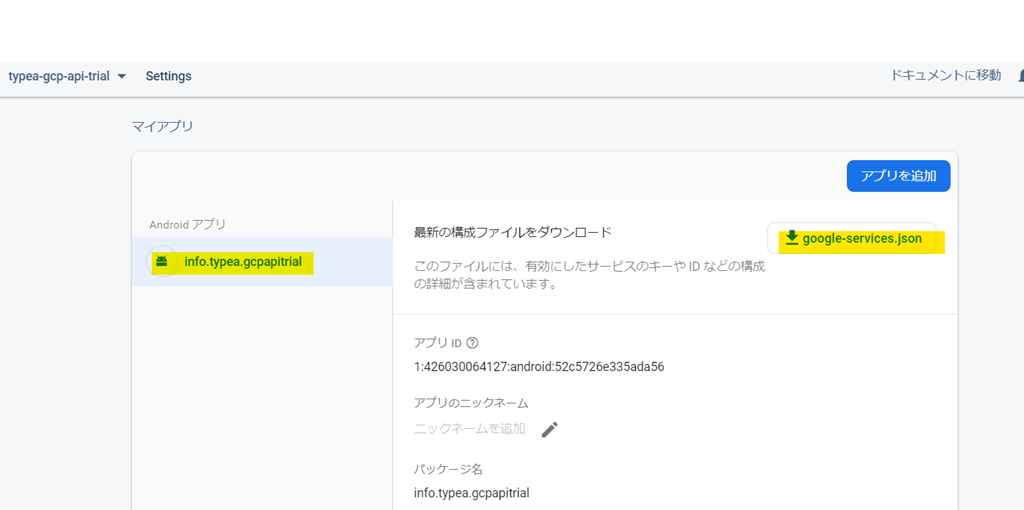
Task: Select info.typea.gcpapitrial in the app list
Action: (x=243, y=262)
